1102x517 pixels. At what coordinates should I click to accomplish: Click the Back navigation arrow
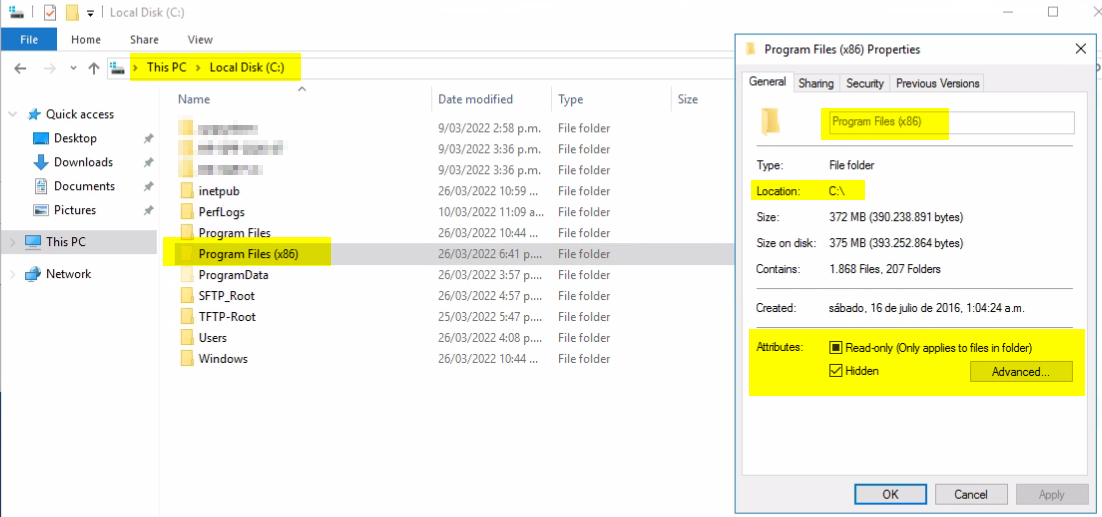pyautogui.click(x=21, y=68)
